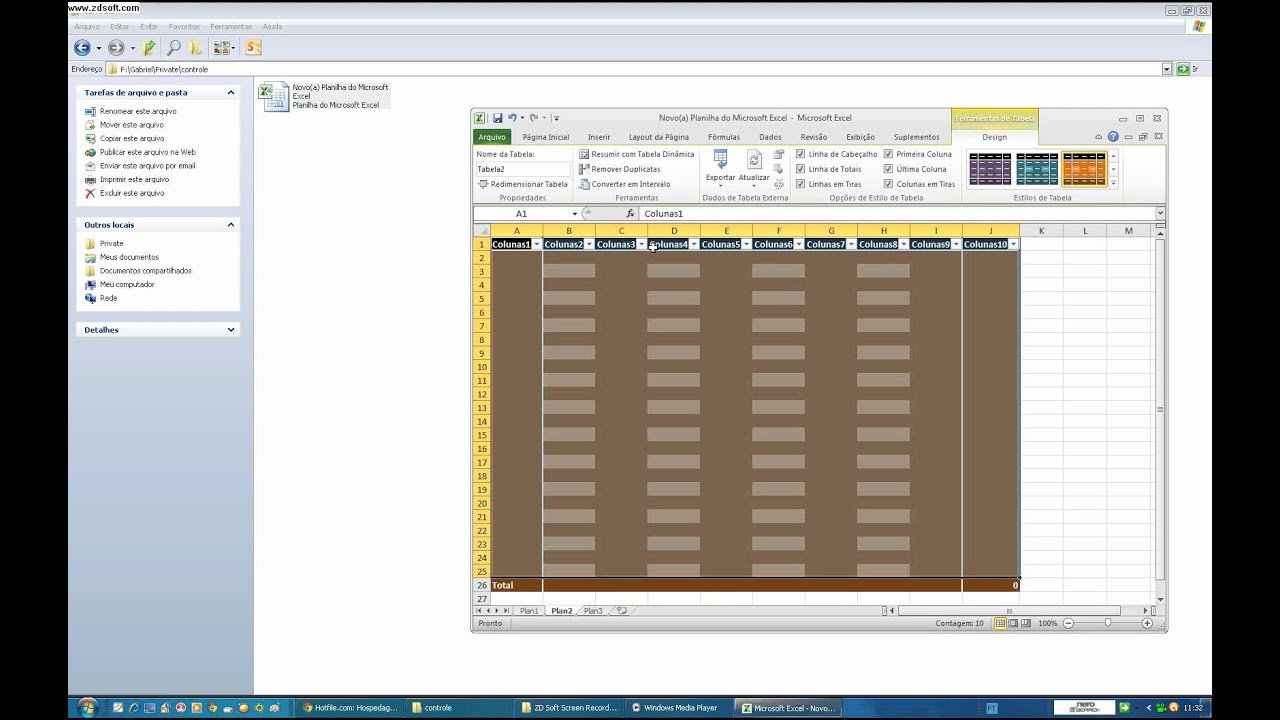
Task: Toggle Colunas em Tiras checkbox
Action: (888, 184)
